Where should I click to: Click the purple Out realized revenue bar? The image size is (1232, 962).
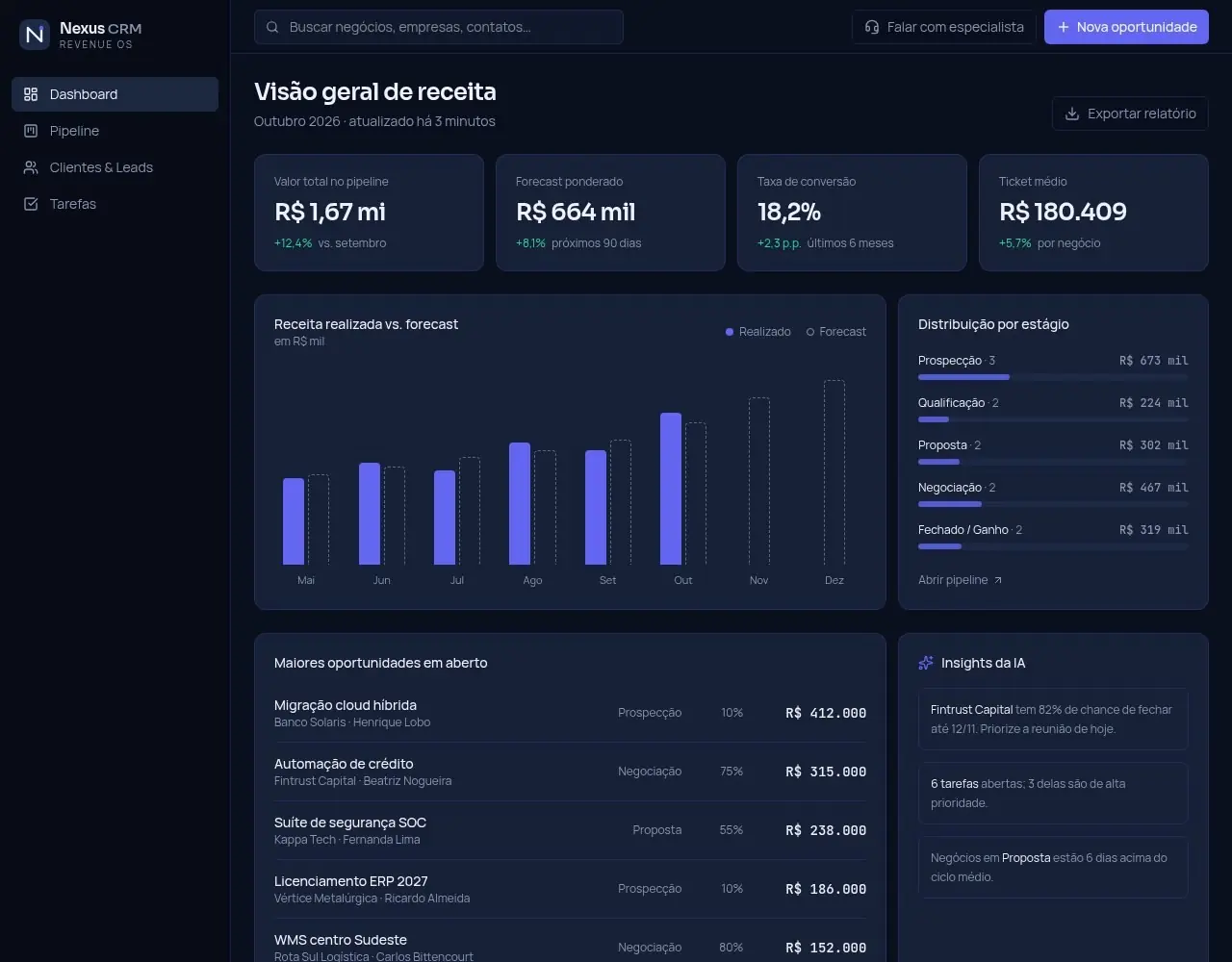(x=671, y=489)
